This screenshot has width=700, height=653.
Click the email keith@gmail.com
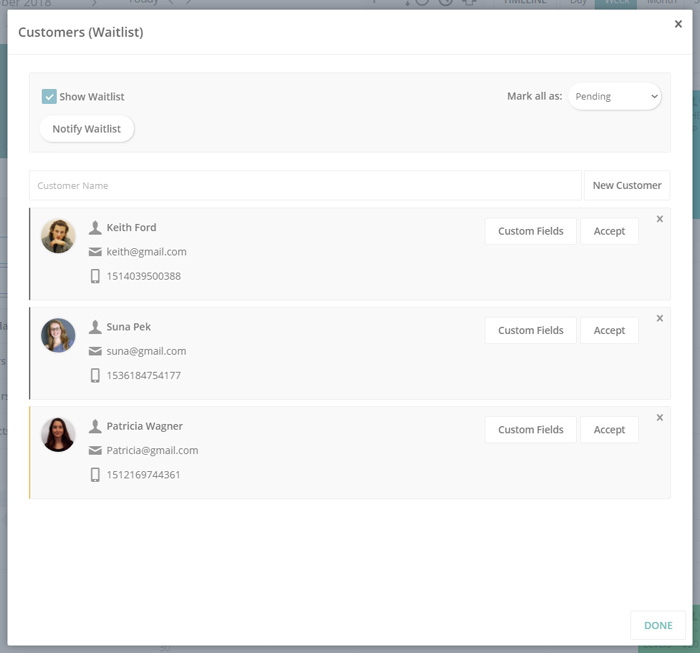(146, 252)
